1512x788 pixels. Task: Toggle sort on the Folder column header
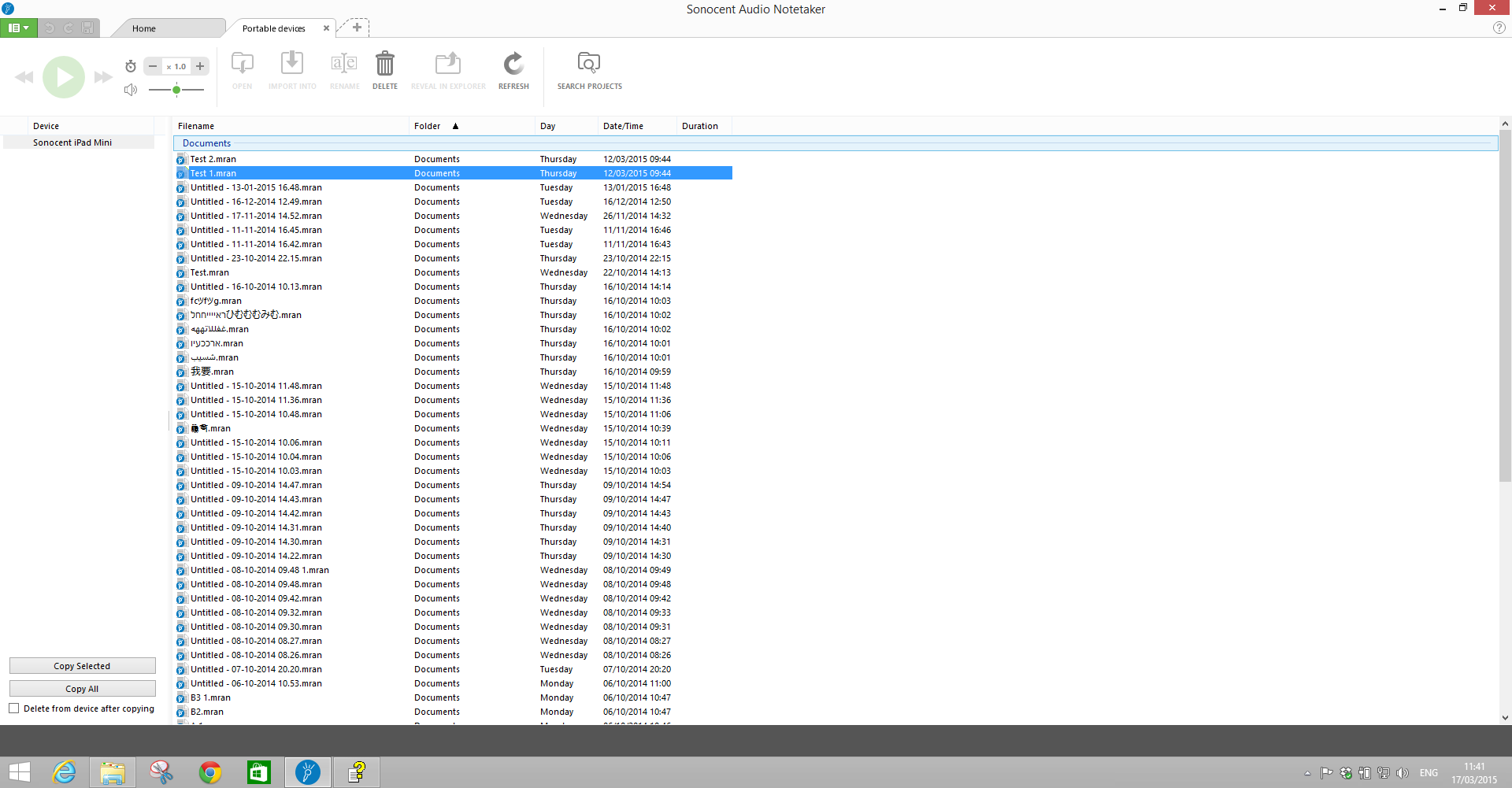pos(471,126)
